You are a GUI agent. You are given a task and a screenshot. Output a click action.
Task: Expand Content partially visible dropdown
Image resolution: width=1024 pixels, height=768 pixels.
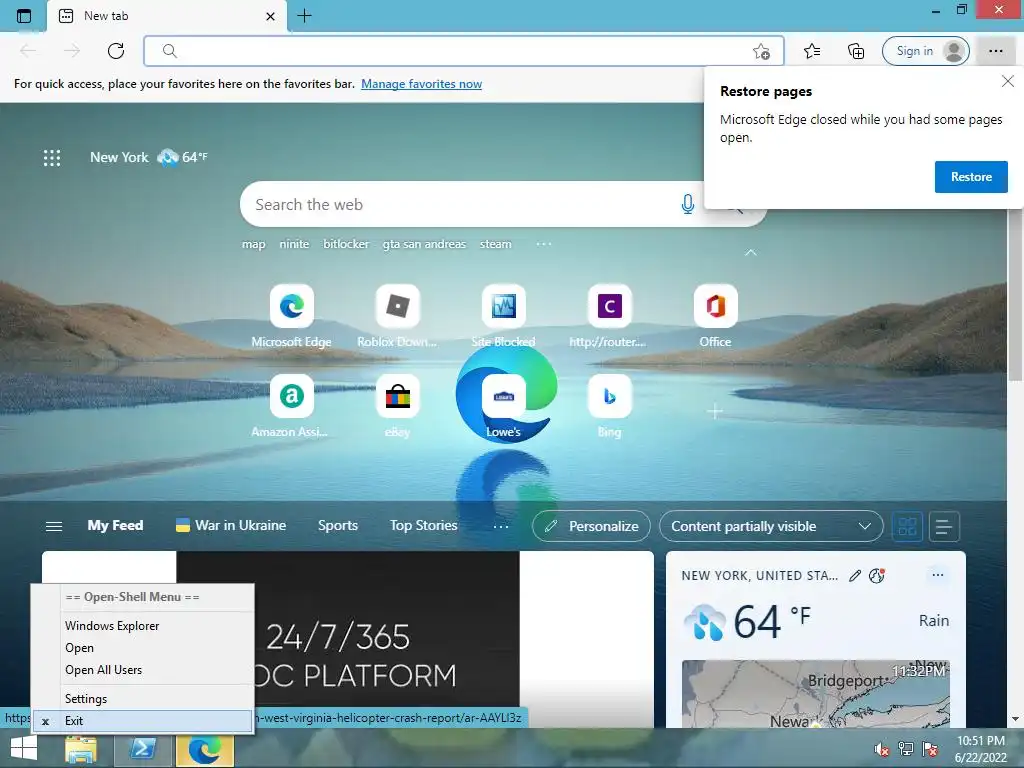[771, 526]
